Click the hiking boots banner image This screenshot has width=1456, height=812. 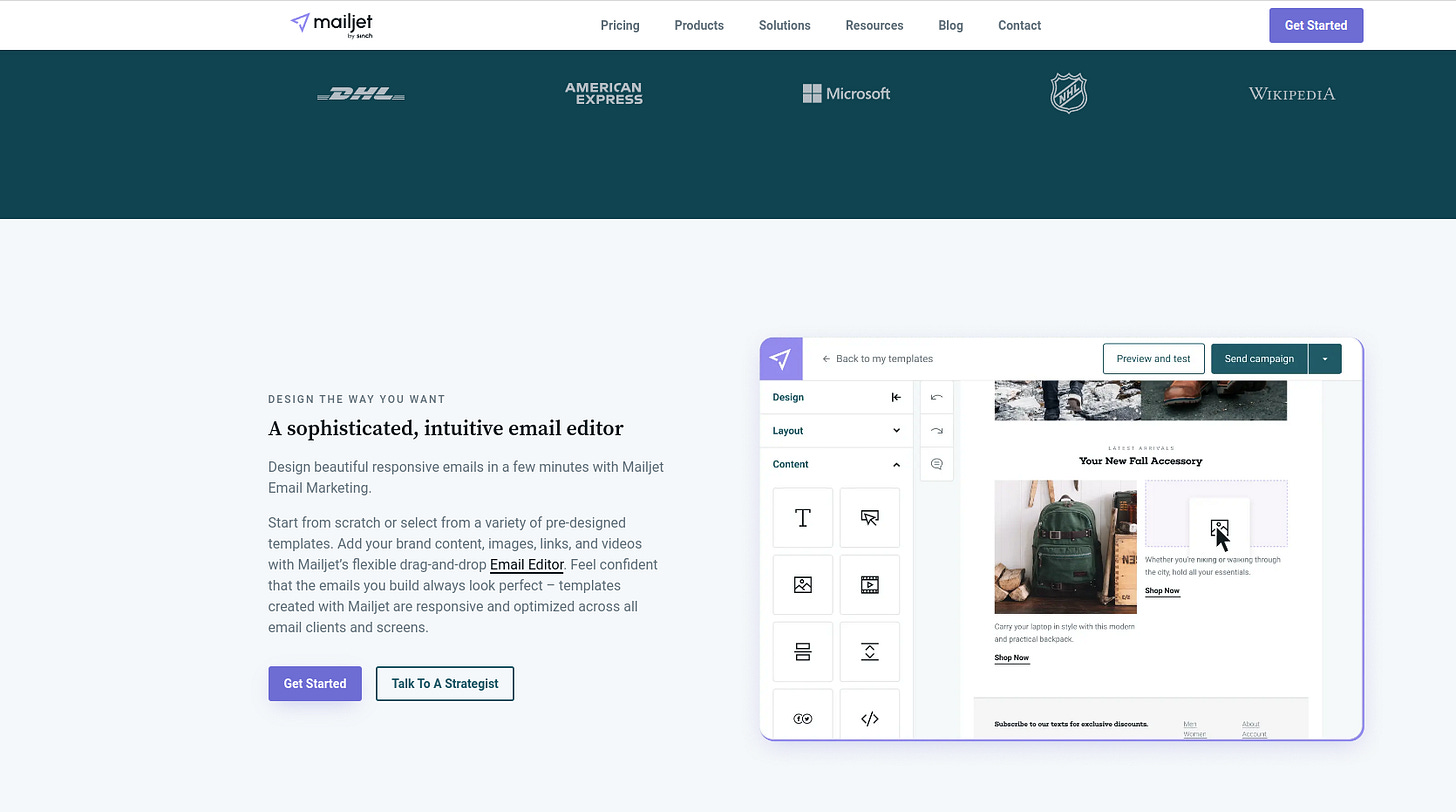pos(1140,400)
